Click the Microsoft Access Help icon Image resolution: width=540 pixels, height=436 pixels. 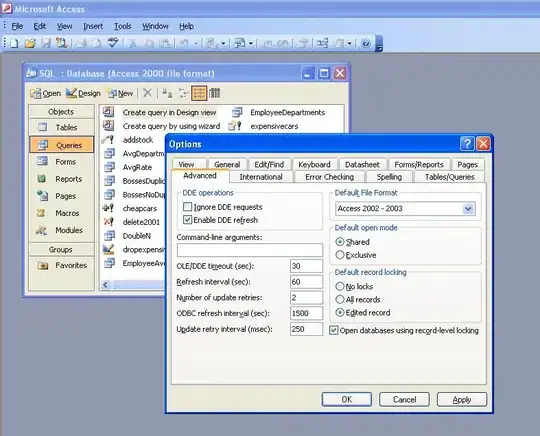pyautogui.click(x=366, y=43)
